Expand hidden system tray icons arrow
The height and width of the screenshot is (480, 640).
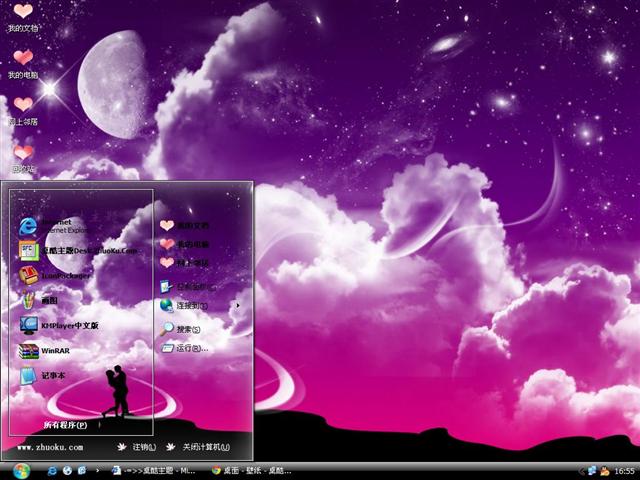pos(582,471)
